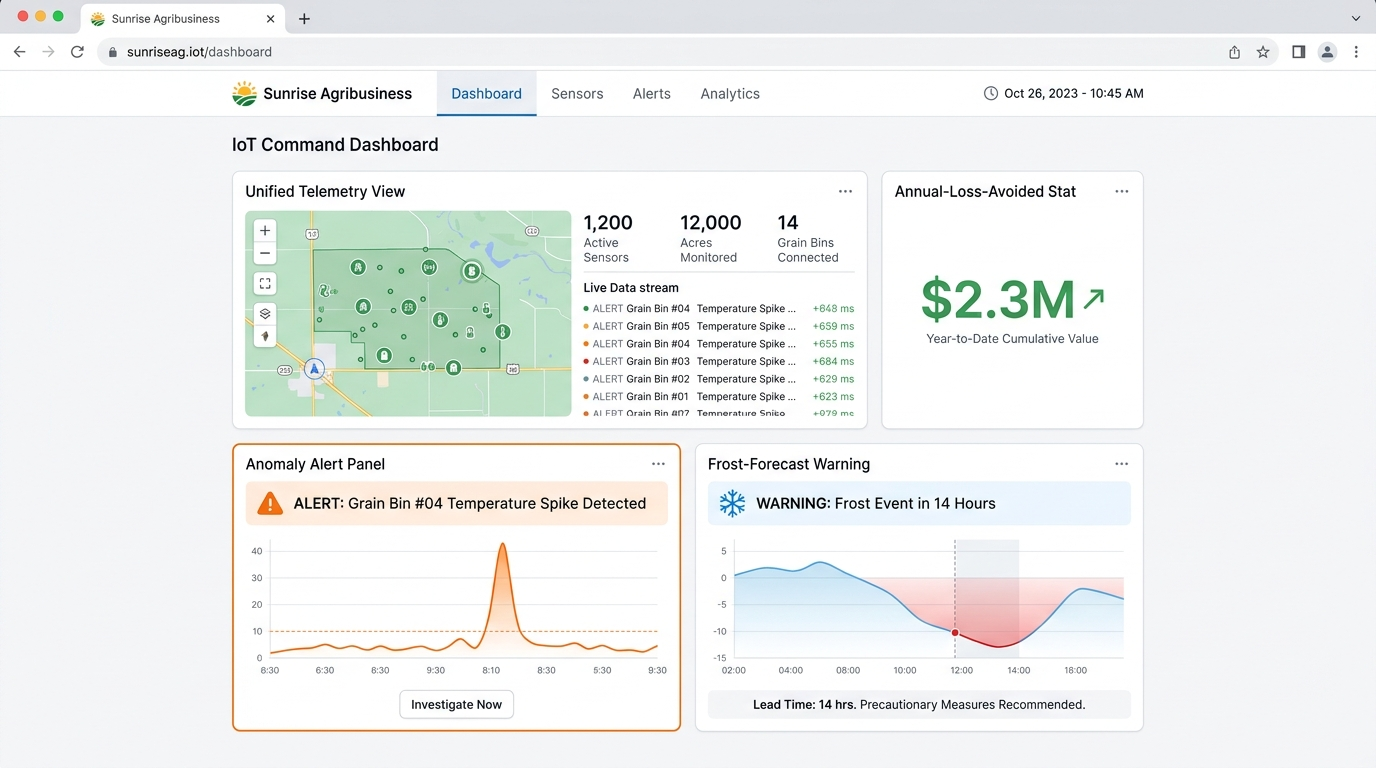Click the share page icon in address bar

click(x=1234, y=52)
